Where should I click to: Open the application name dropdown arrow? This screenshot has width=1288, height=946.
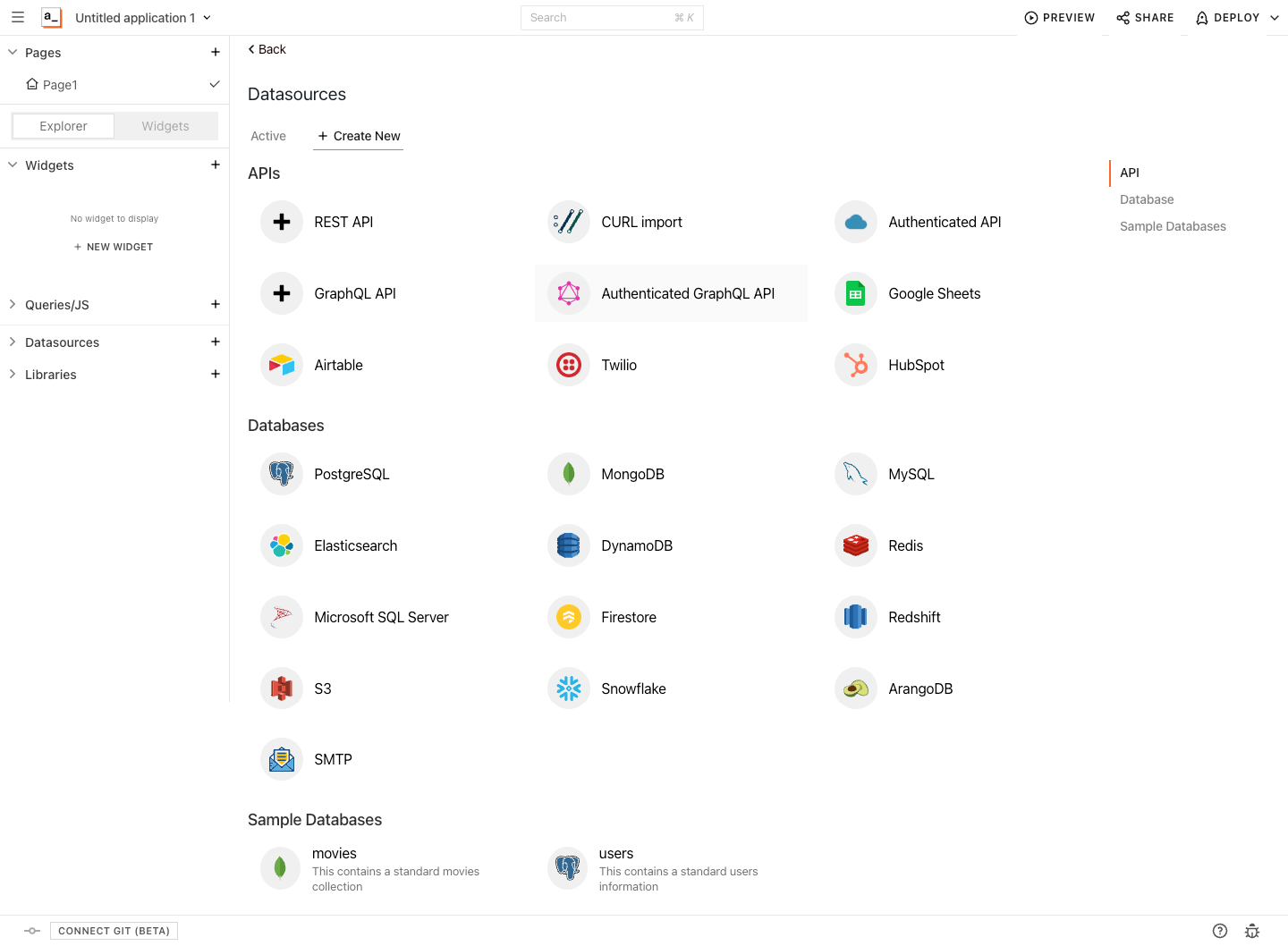pyautogui.click(x=208, y=18)
